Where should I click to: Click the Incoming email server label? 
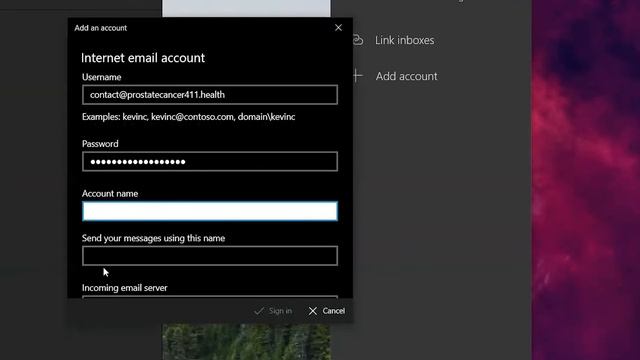tap(124, 288)
